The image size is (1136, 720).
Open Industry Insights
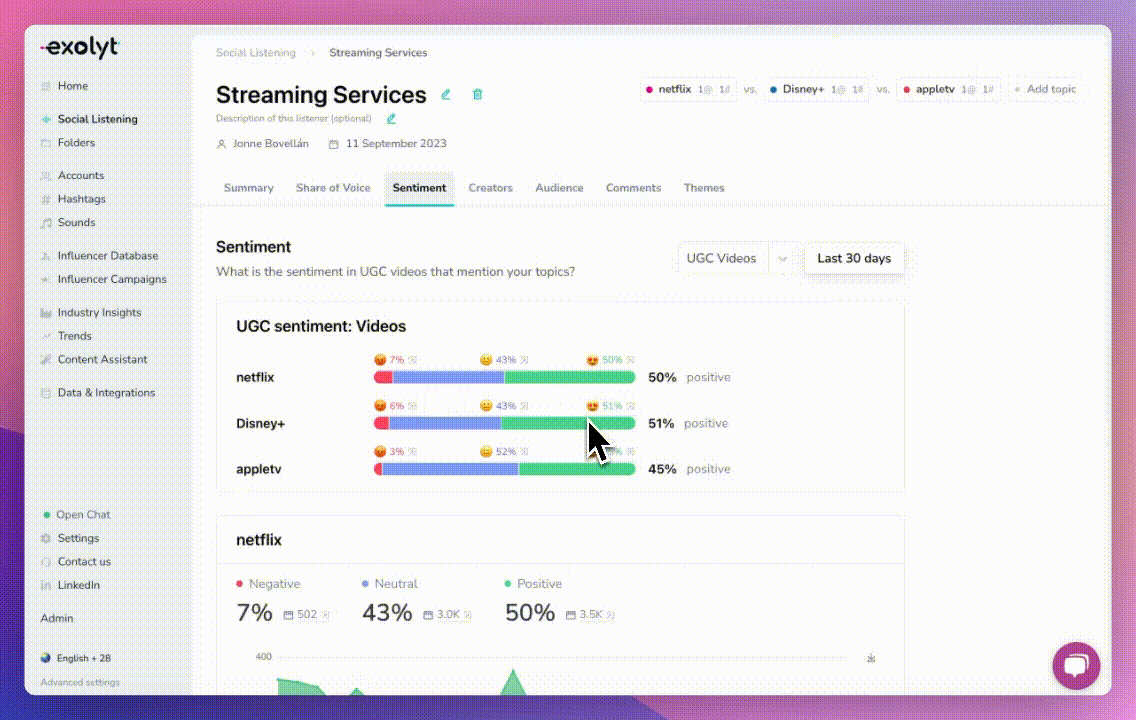[x=99, y=312]
